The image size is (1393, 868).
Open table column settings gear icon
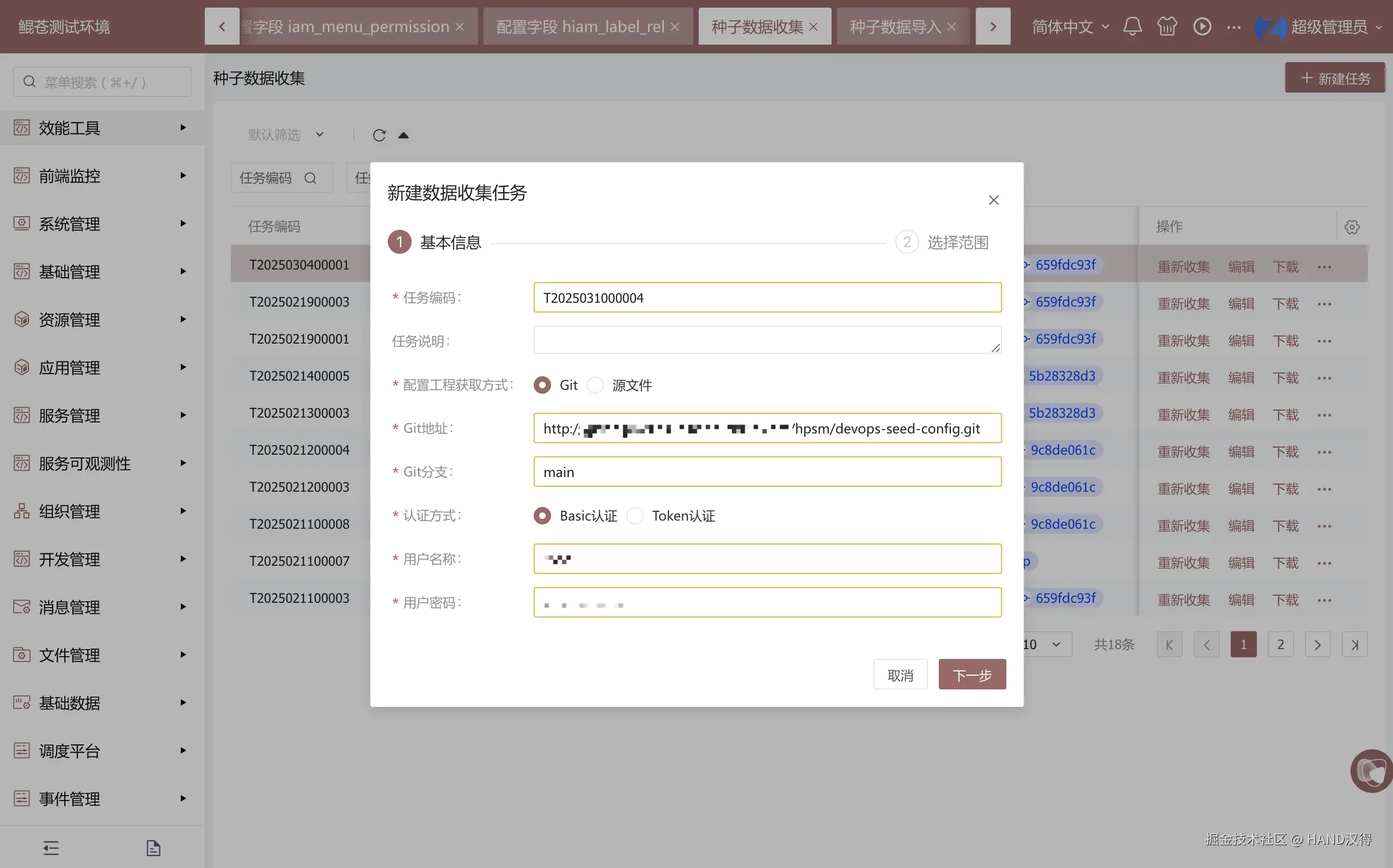click(1352, 227)
